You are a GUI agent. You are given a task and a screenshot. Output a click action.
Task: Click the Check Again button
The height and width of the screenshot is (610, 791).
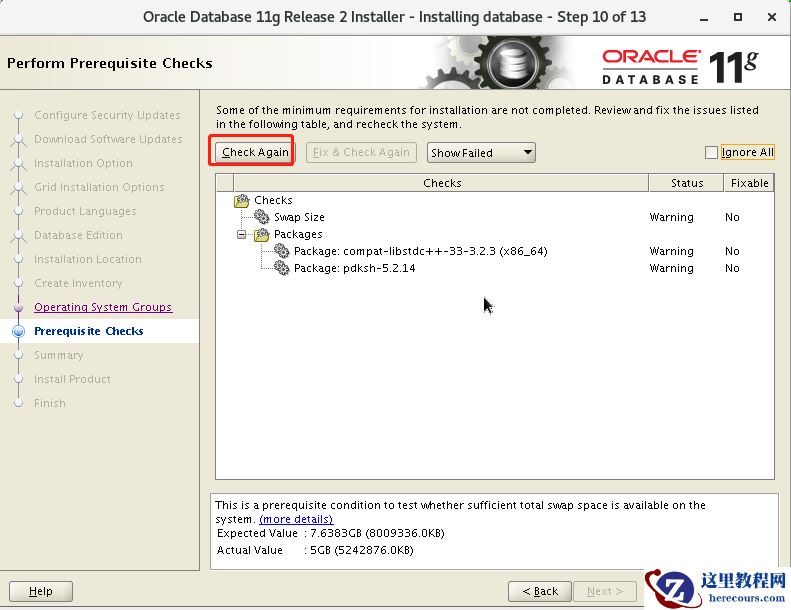pos(255,152)
